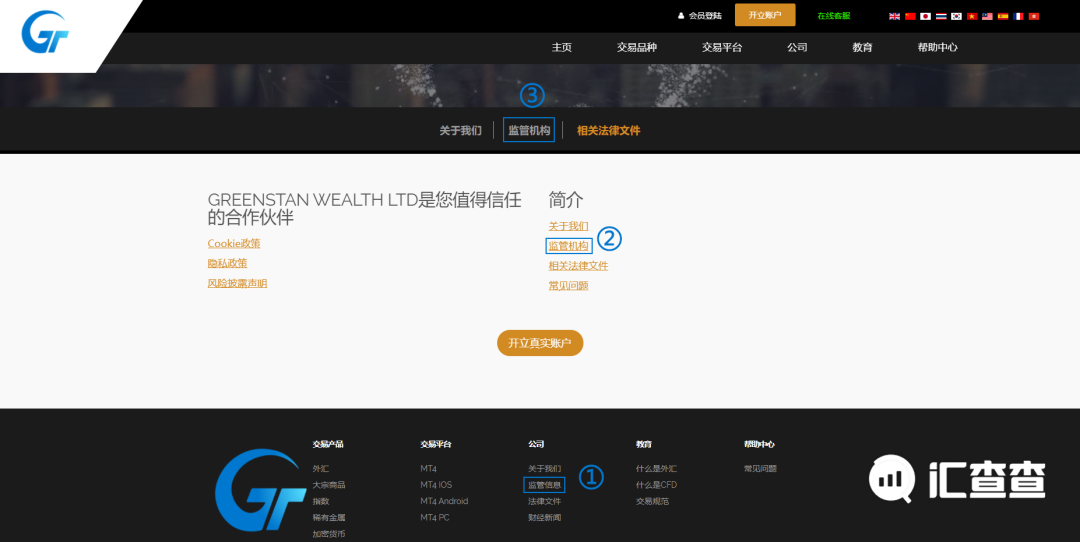Select the 相关法律文件 sub-tab

tap(609, 130)
